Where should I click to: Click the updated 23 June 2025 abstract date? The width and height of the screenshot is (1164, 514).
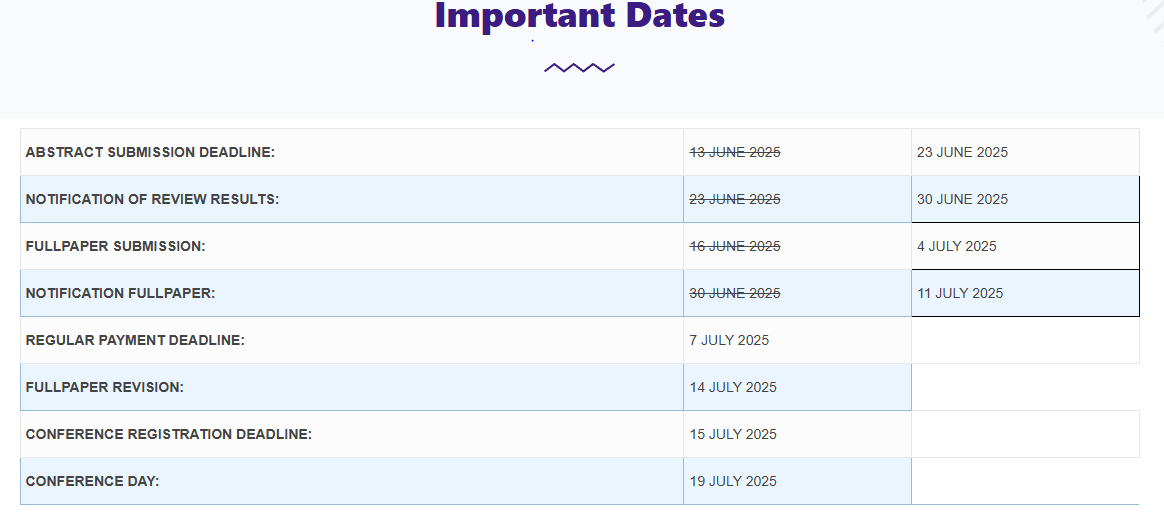pos(962,152)
